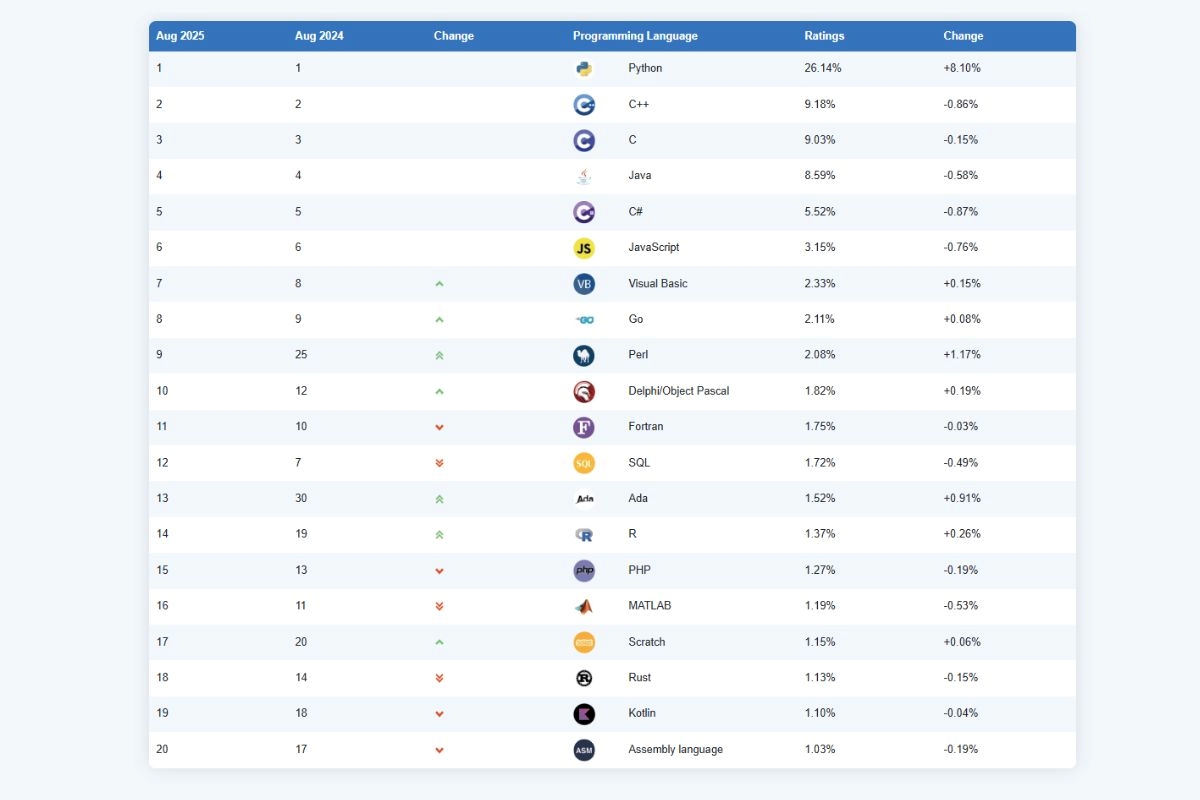Click the Ratings column header
The width and height of the screenshot is (1200, 800).
pyautogui.click(x=824, y=36)
